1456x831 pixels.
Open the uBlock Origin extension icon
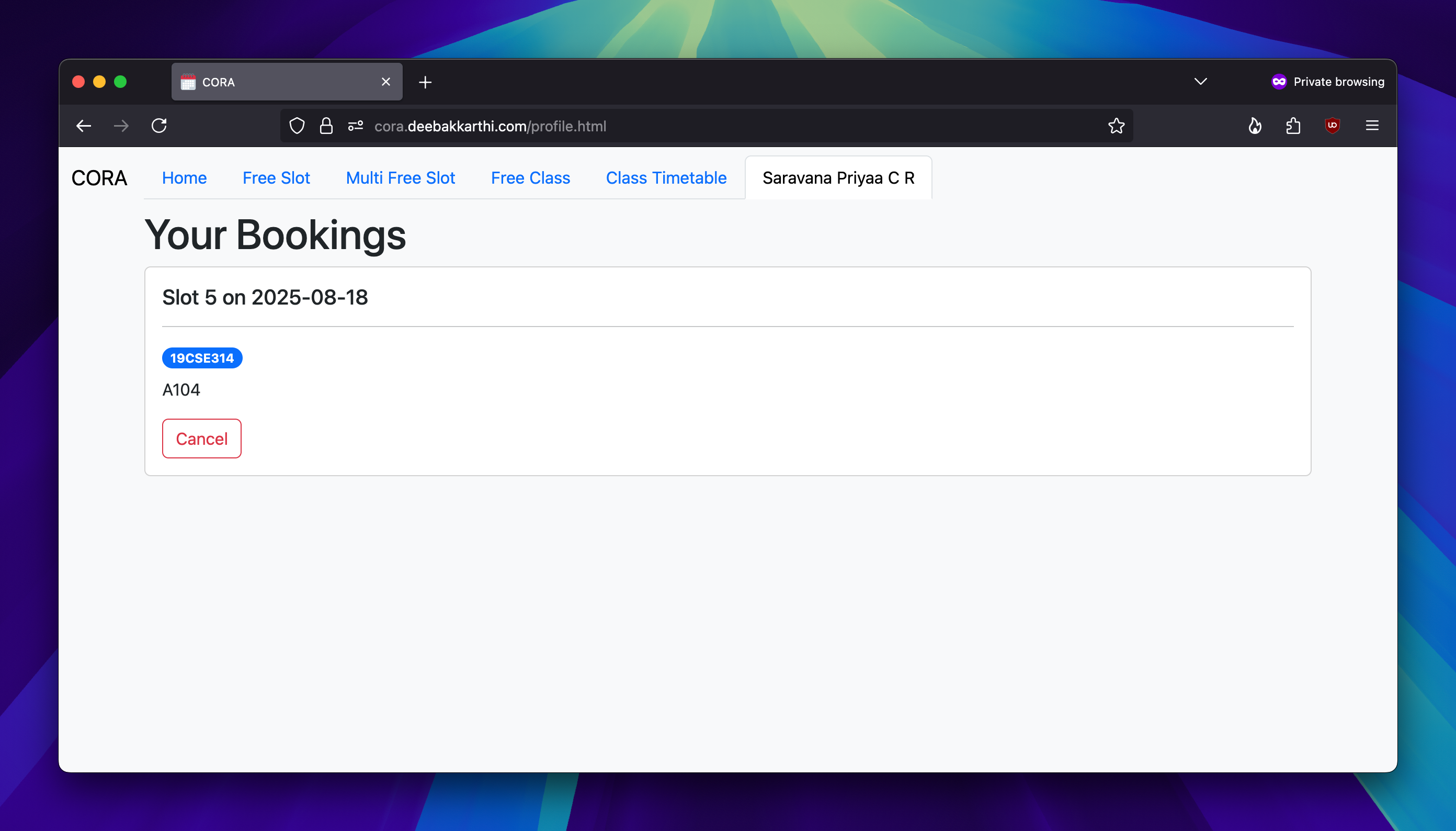[1332, 126]
